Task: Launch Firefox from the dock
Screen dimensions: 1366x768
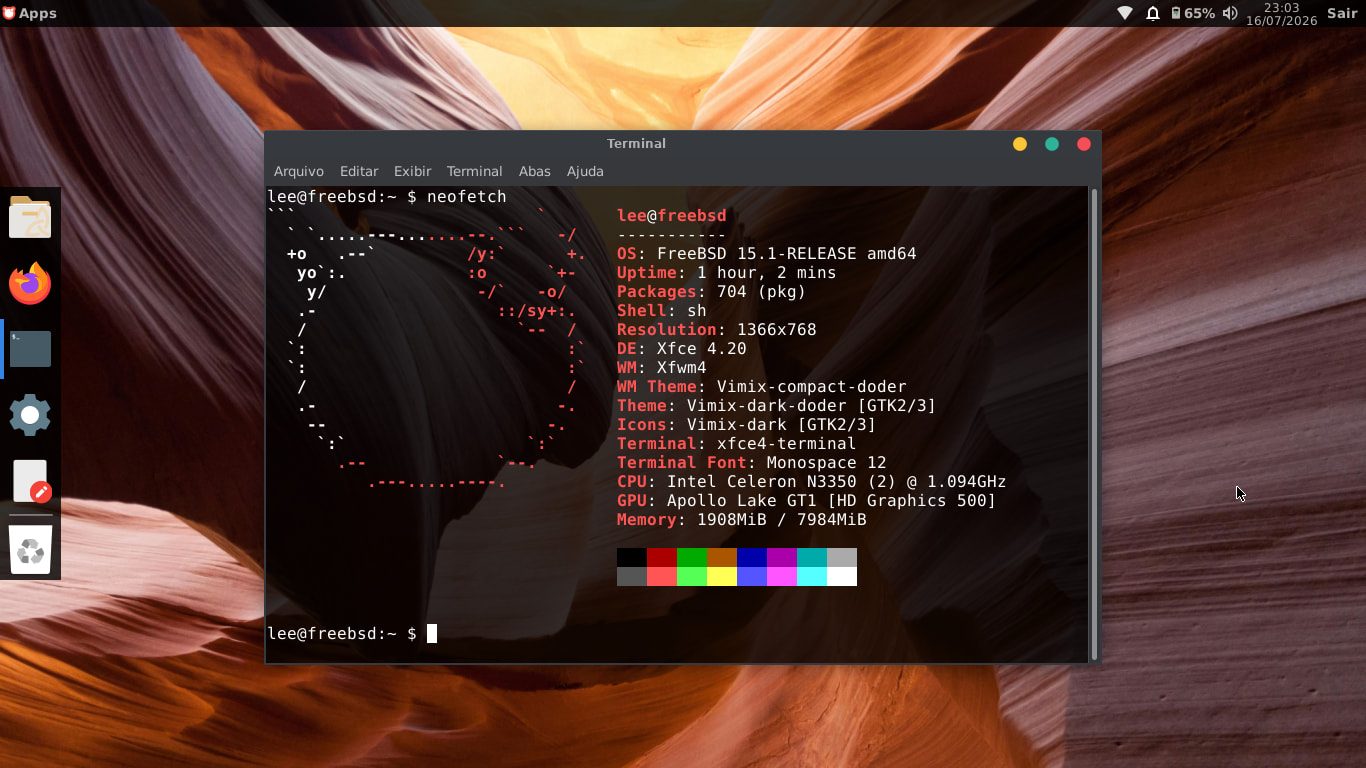Action: tap(30, 283)
